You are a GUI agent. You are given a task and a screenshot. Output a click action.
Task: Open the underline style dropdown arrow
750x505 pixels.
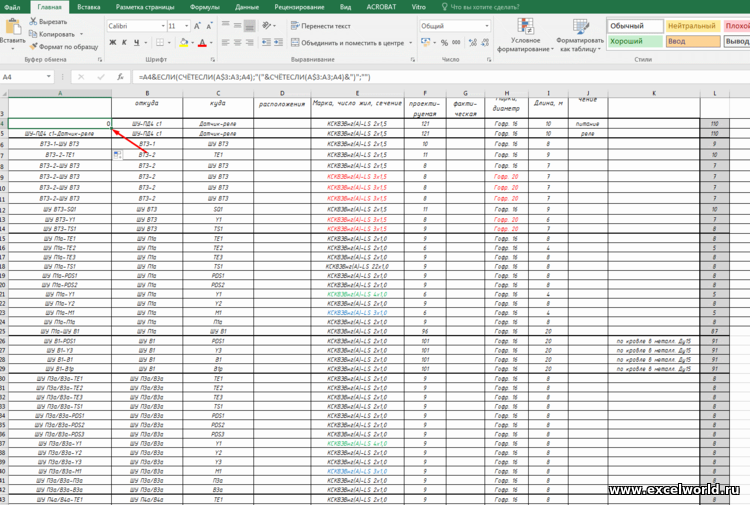click(x=145, y=43)
